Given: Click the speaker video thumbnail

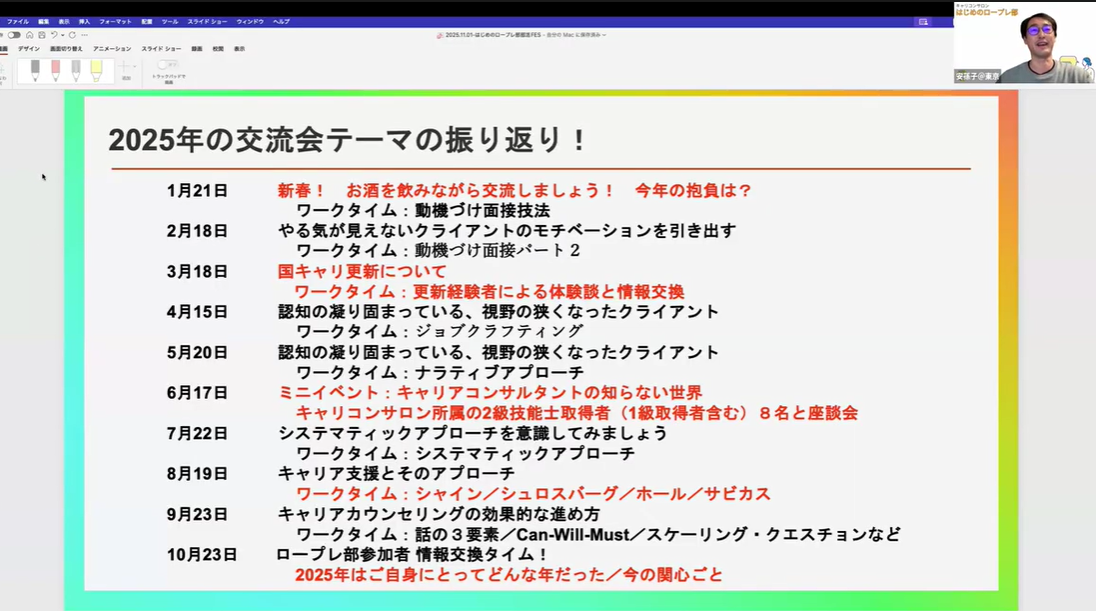Looking at the screenshot, I should 1024,42.
